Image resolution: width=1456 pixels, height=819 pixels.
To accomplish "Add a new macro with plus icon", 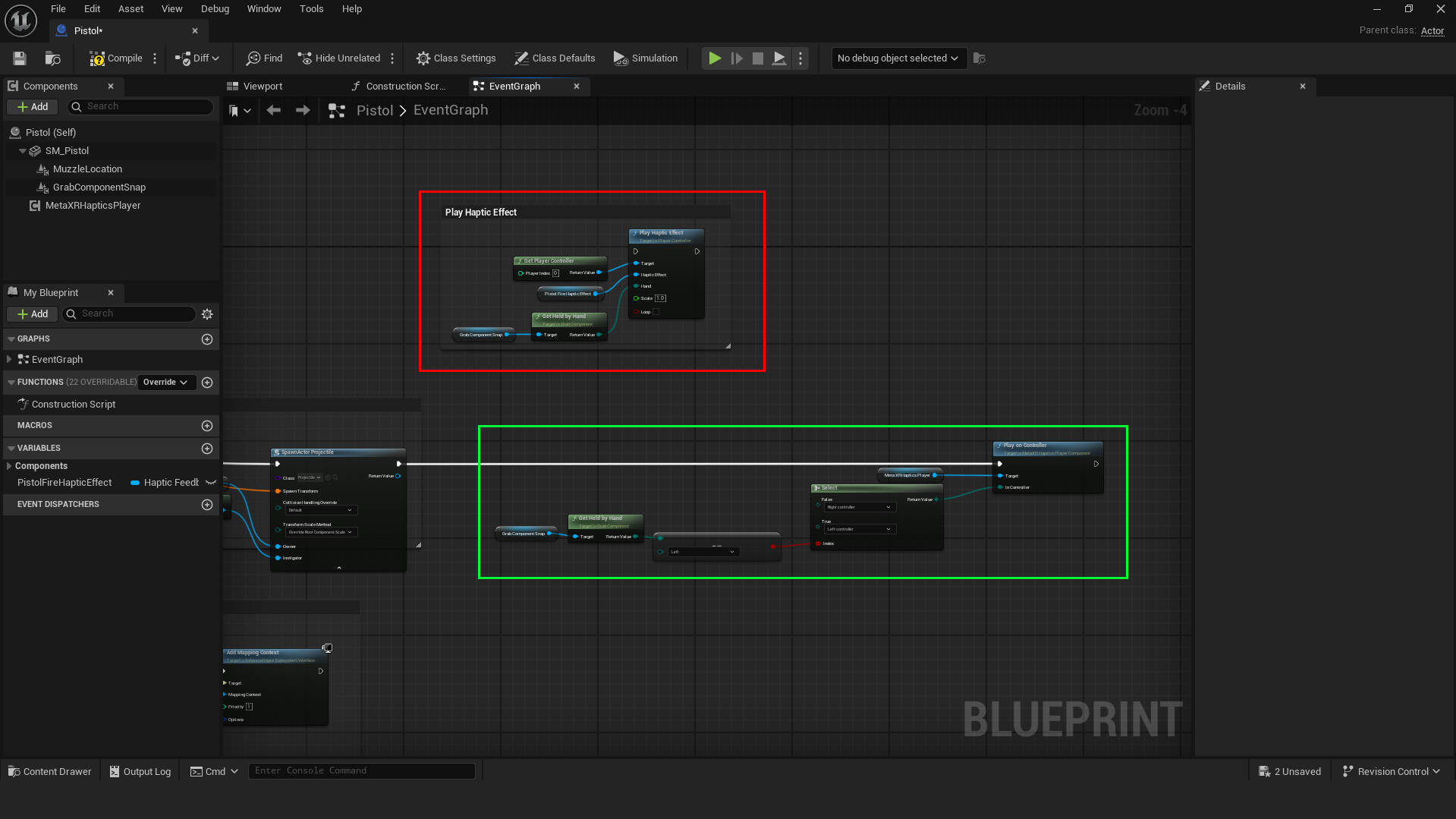I will 207,426.
